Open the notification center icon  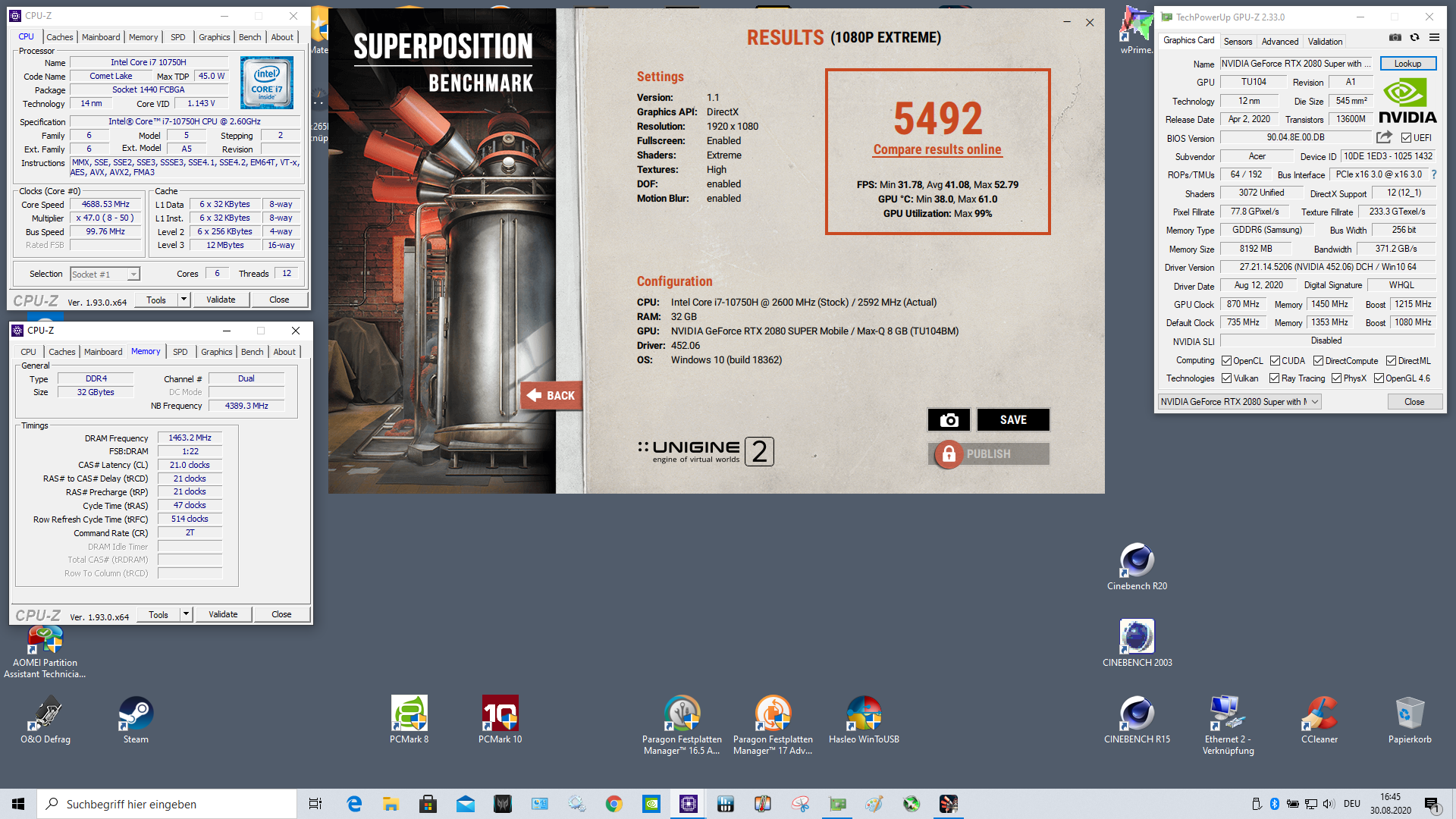[x=1432, y=804]
